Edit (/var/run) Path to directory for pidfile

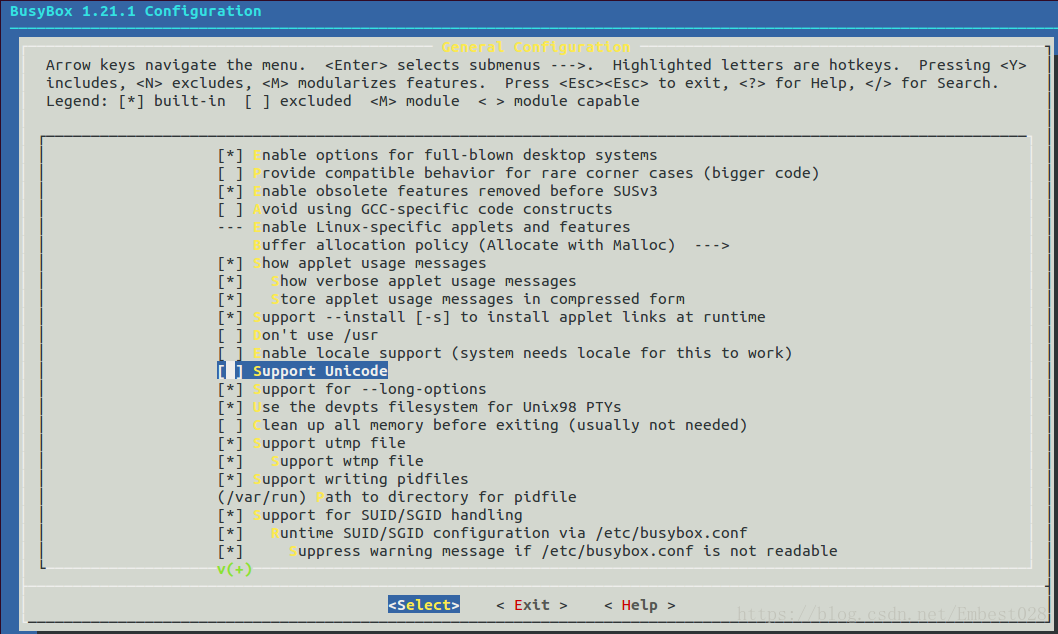point(397,497)
